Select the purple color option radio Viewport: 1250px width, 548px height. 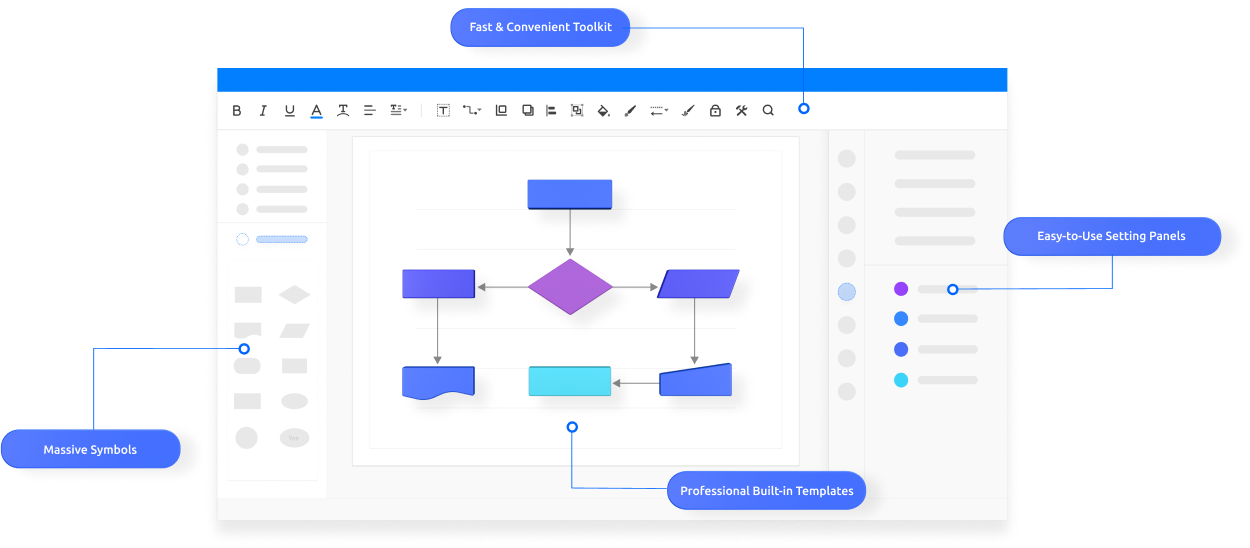pyautogui.click(x=901, y=289)
